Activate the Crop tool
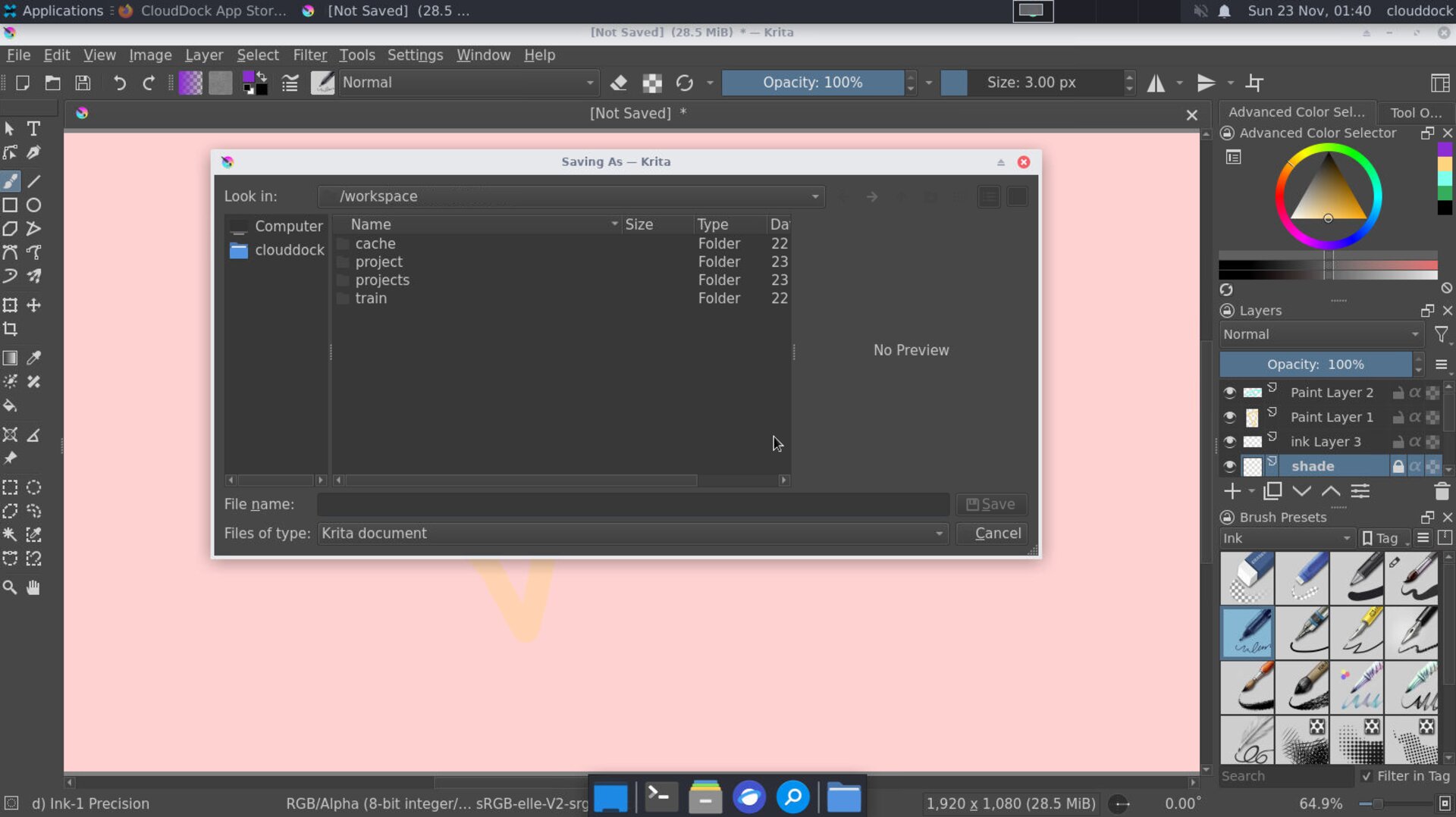Screen dimensions: 1456x817 (10, 329)
